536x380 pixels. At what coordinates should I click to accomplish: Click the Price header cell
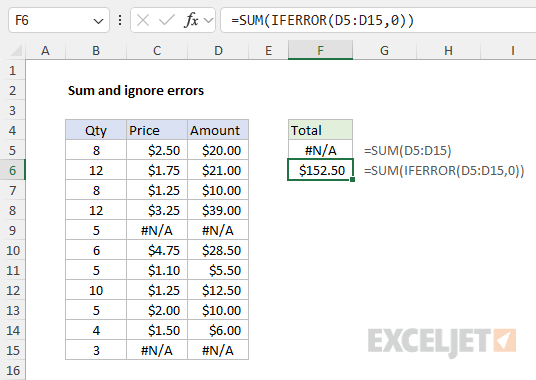click(x=157, y=130)
